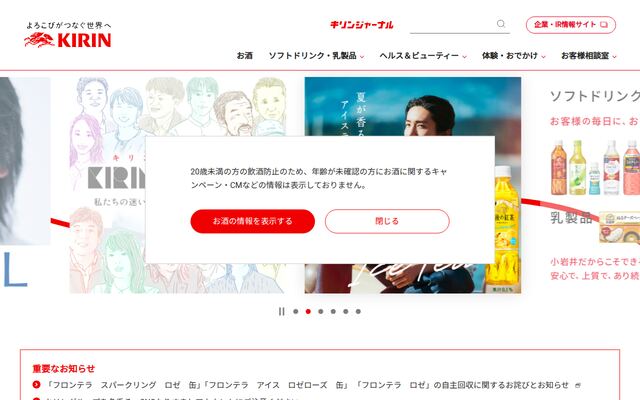Image resolution: width=640 pixels, height=400 pixels.
Task: Go to fourth carousel slide dot
Action: (x=333, y=311)
